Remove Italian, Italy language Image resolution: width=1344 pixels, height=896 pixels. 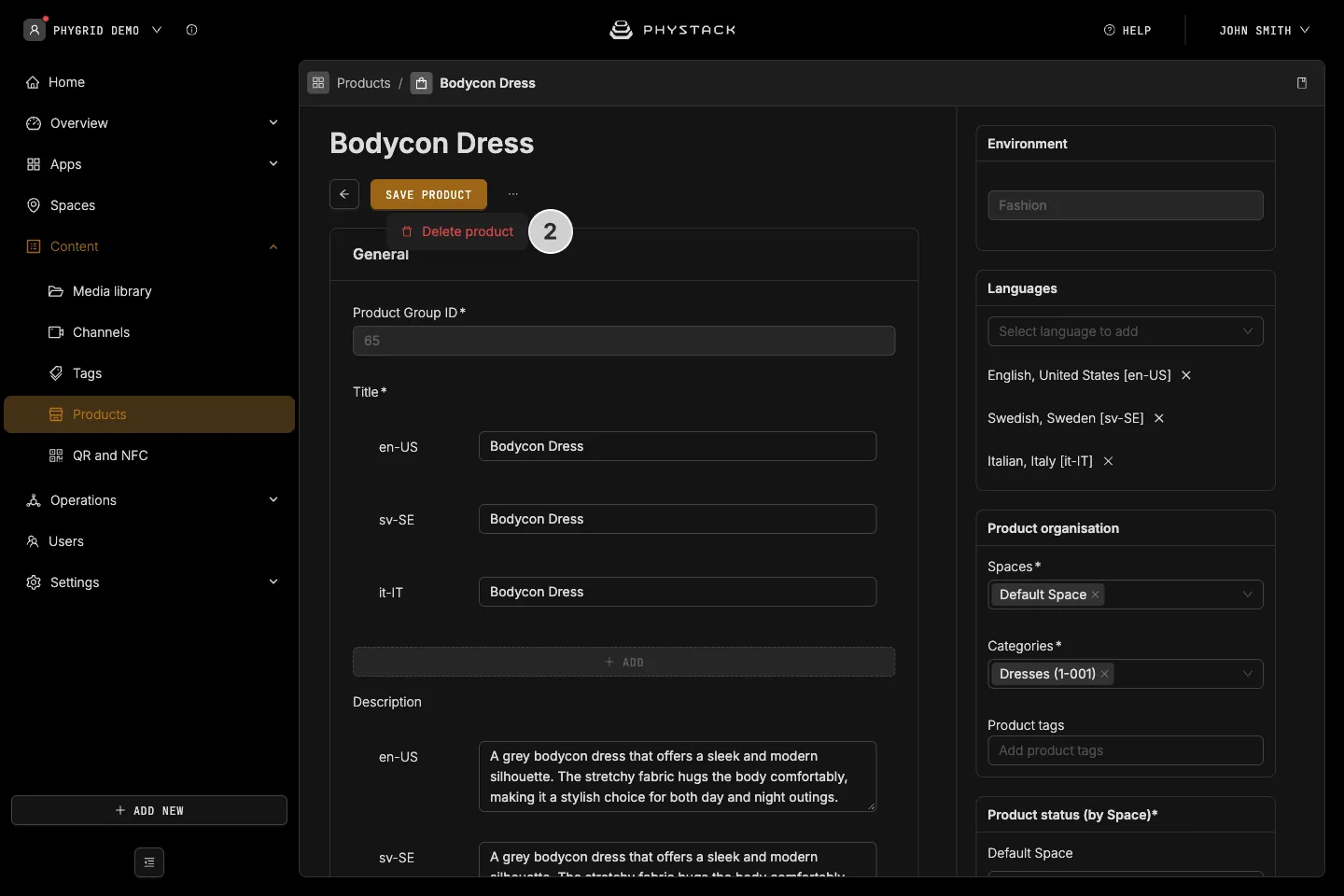(1108, 461)
